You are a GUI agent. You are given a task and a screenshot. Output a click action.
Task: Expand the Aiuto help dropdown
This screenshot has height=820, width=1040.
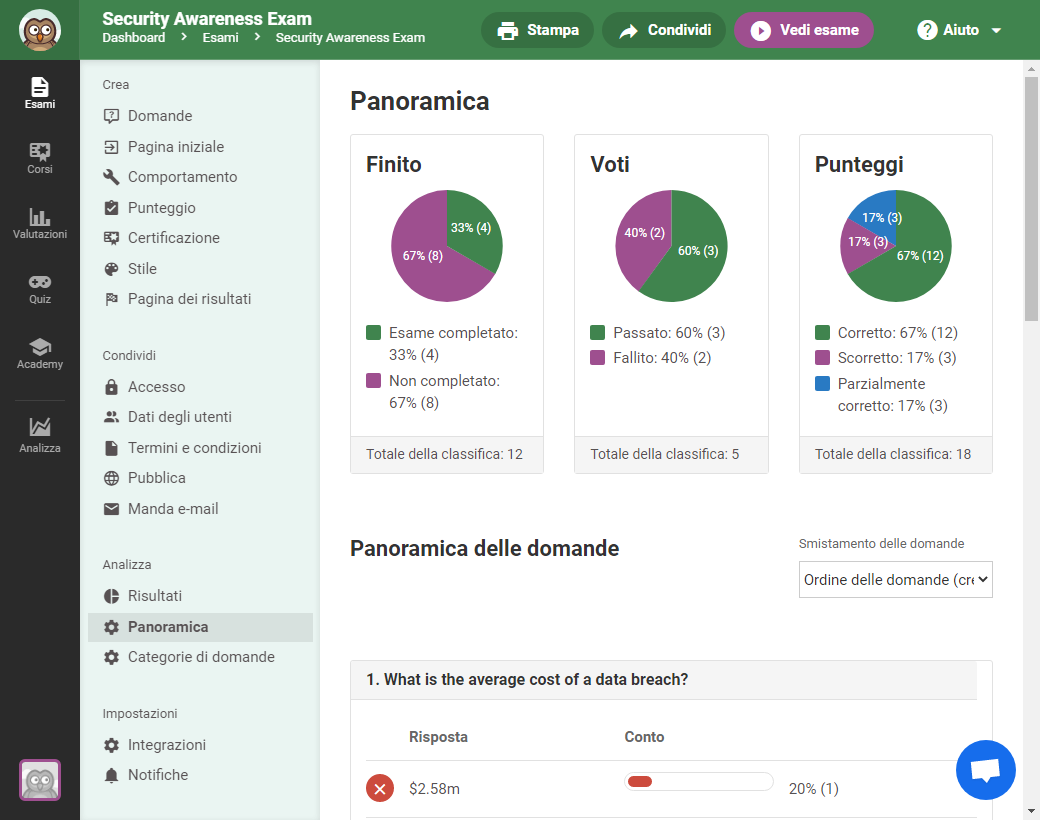958,30
